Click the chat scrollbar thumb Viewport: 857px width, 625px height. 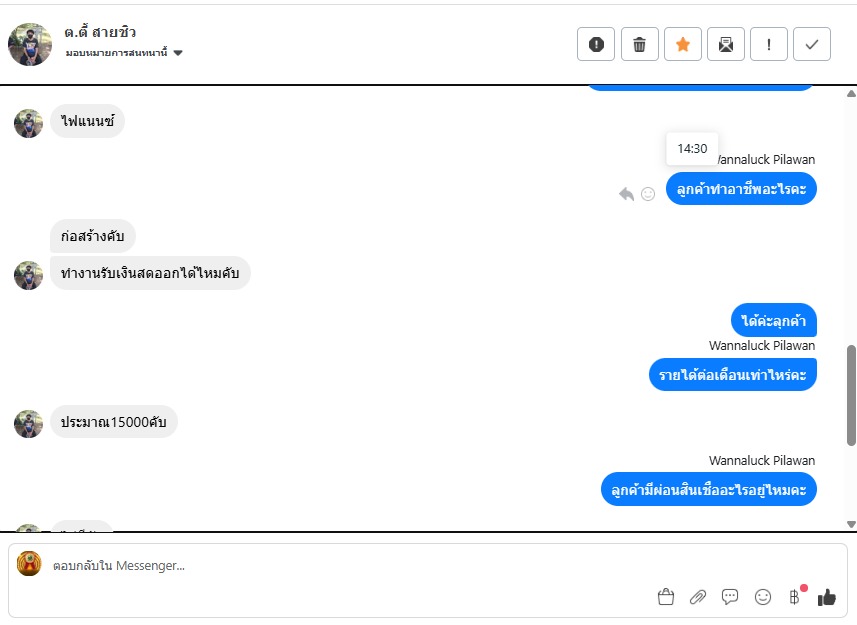[x=851, y=396]
